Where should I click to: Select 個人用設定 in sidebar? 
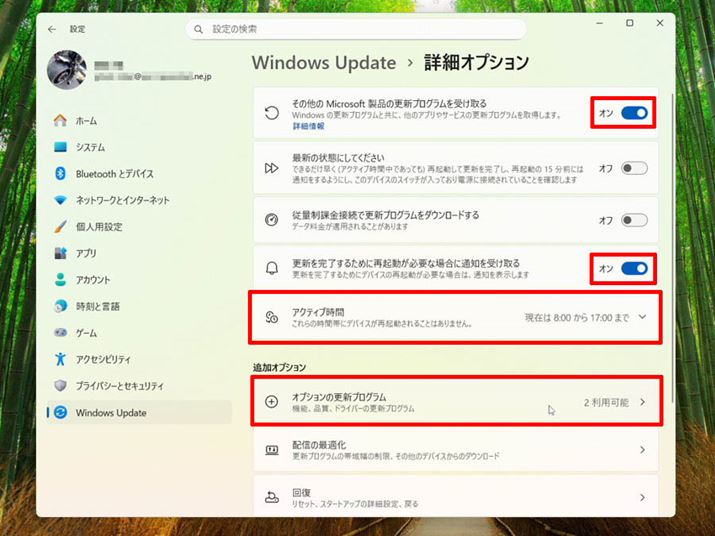[x=139, y=227]
